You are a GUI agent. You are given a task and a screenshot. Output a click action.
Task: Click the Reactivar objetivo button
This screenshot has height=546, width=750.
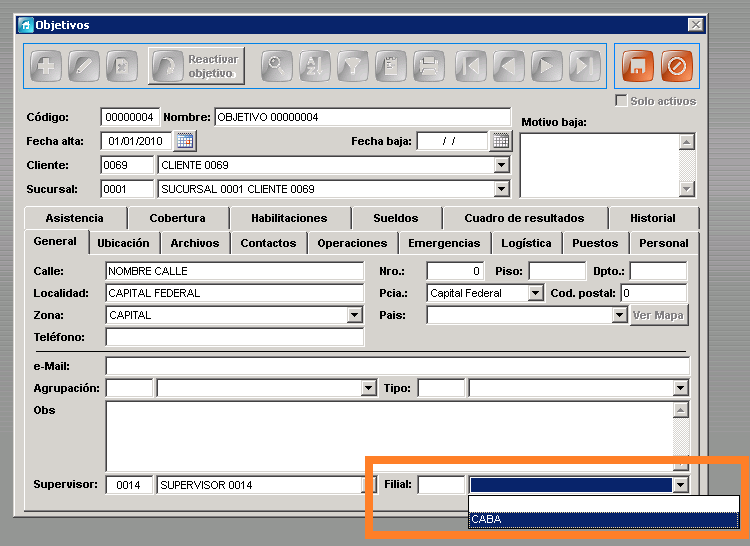pos(196,66)
